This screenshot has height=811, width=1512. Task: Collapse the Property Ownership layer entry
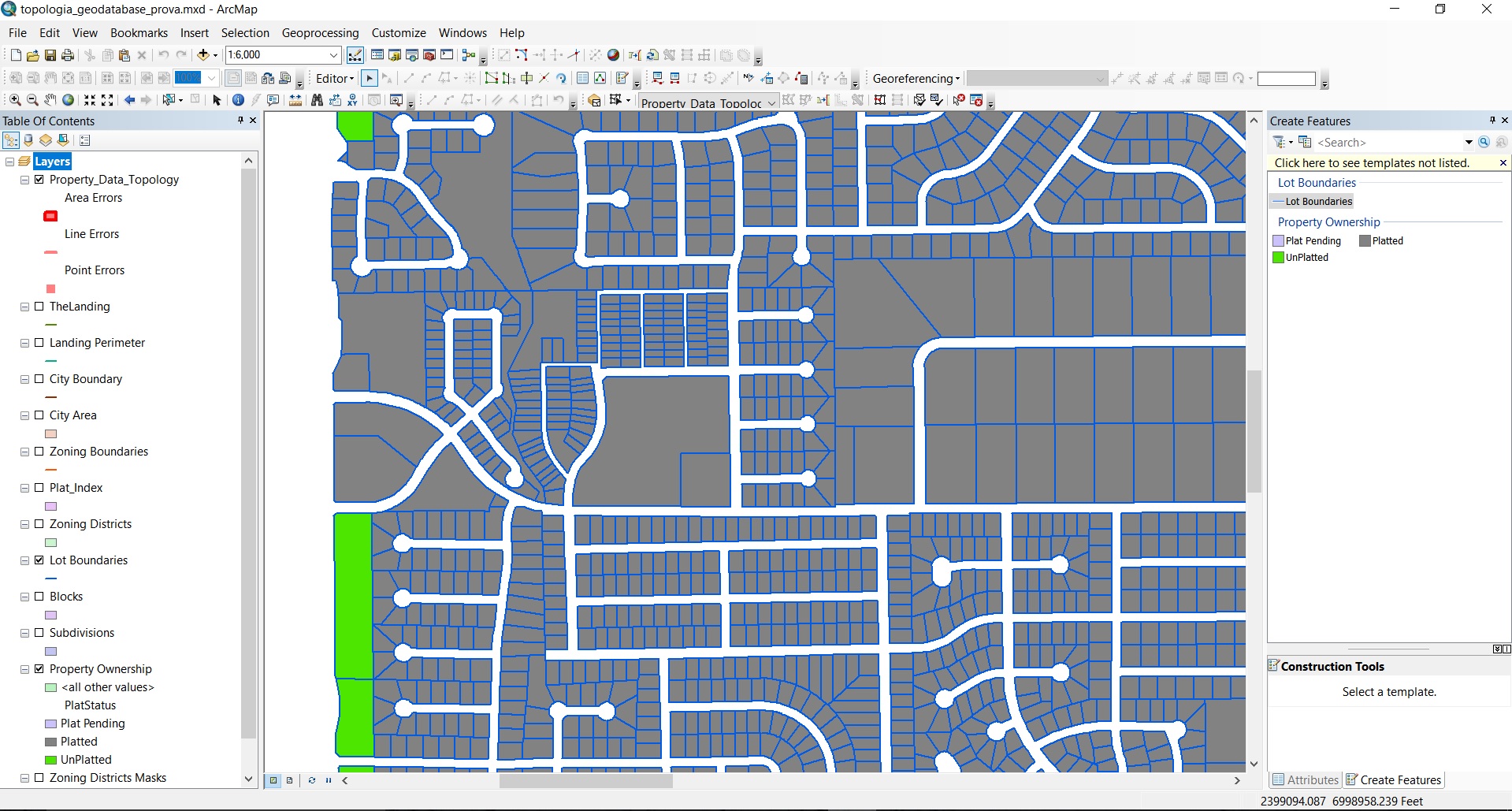point(23,668)
